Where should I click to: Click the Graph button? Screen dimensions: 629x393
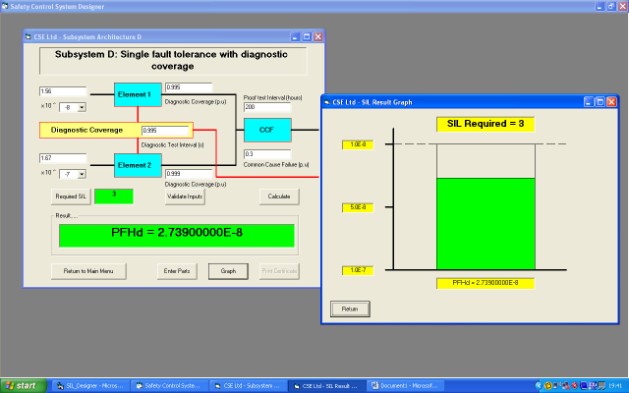pyautogui.click(x=228, y=271)
